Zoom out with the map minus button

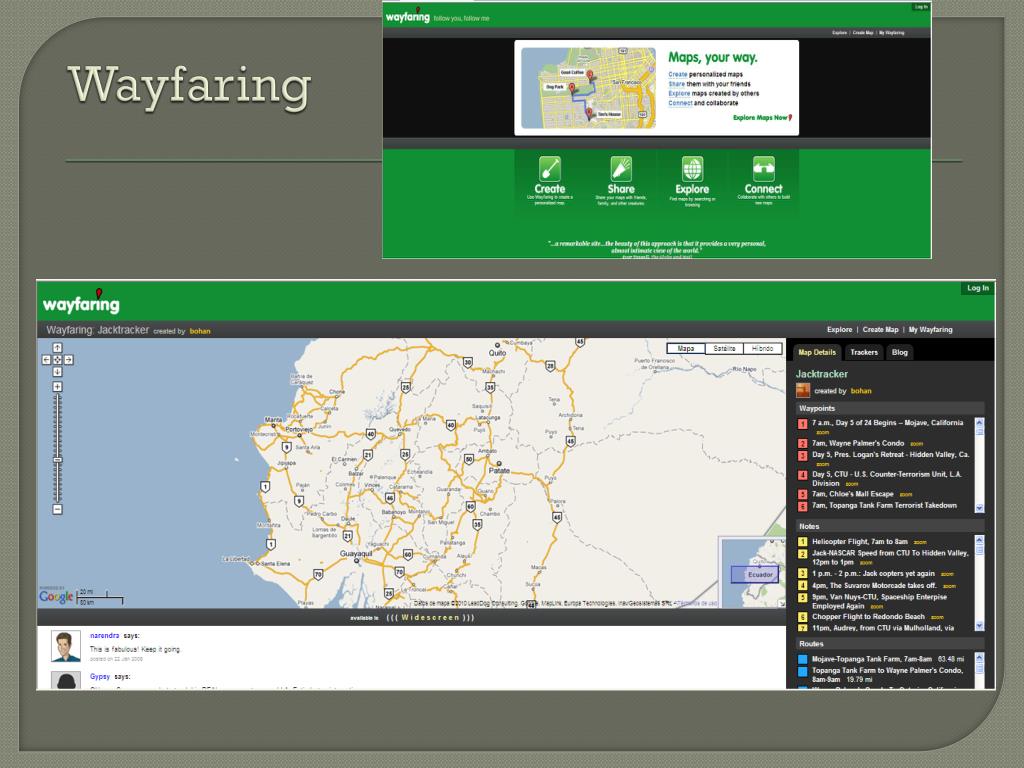pyautogui.click(x=57, y=509)
